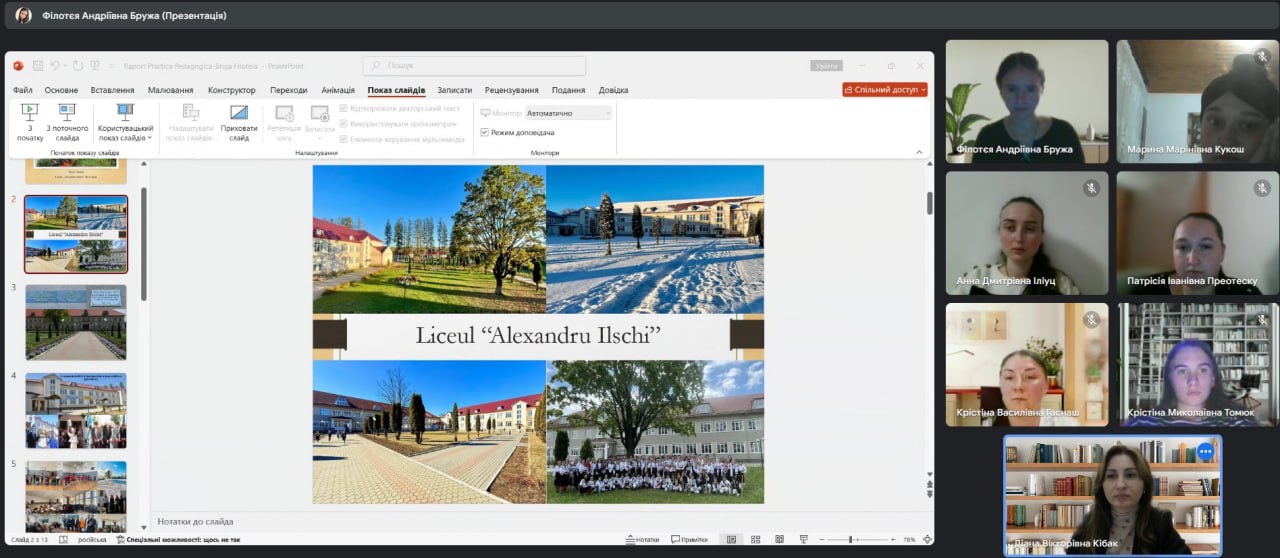
Task: Select Крістіна Миколаївна Томюк video tile
Action: pyautogui.click(x=1197, y=365)
